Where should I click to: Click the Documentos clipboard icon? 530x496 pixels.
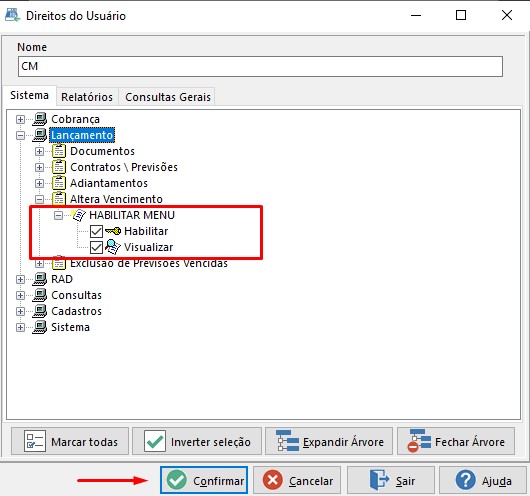59,151
